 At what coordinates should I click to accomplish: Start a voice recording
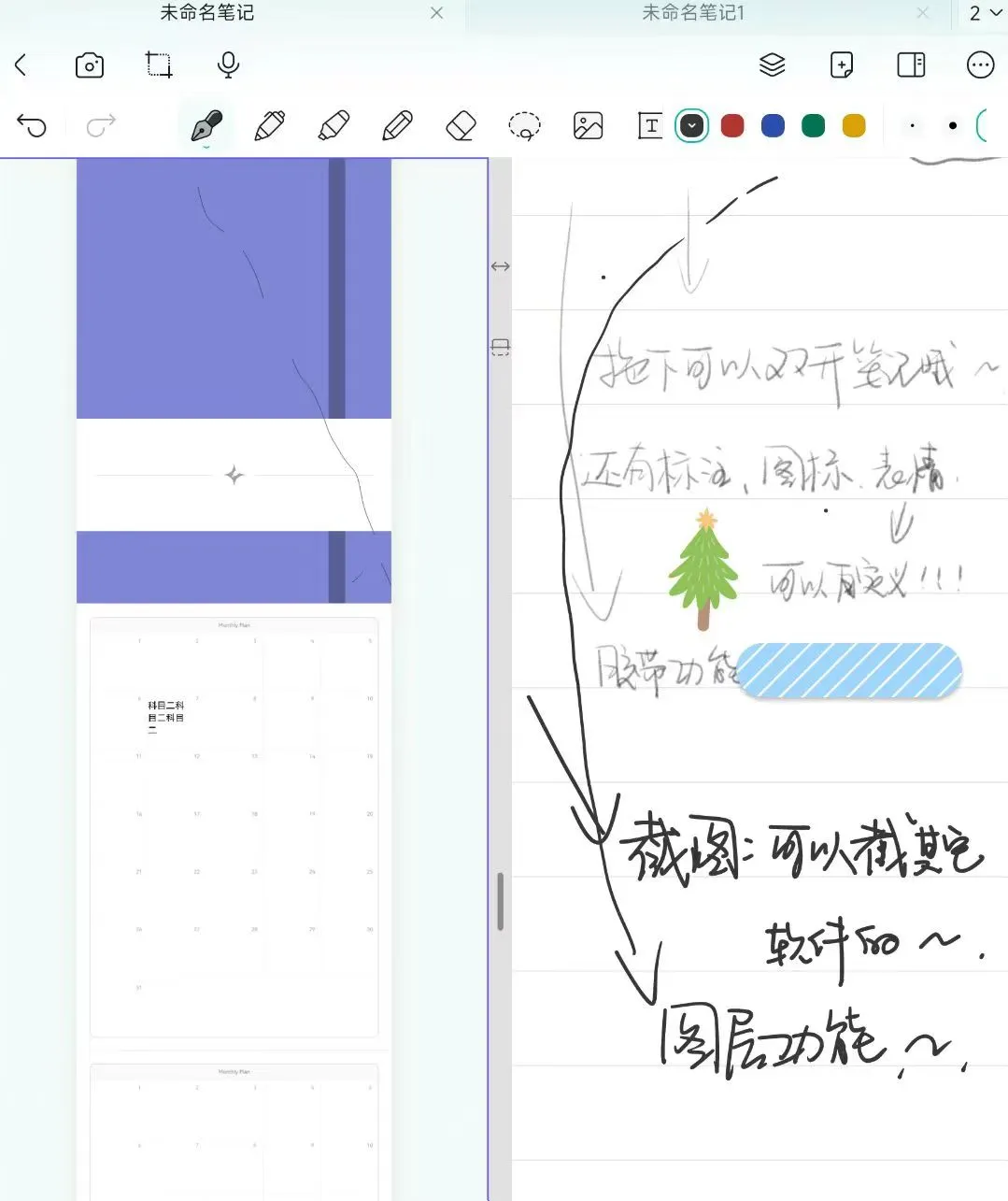227,64
